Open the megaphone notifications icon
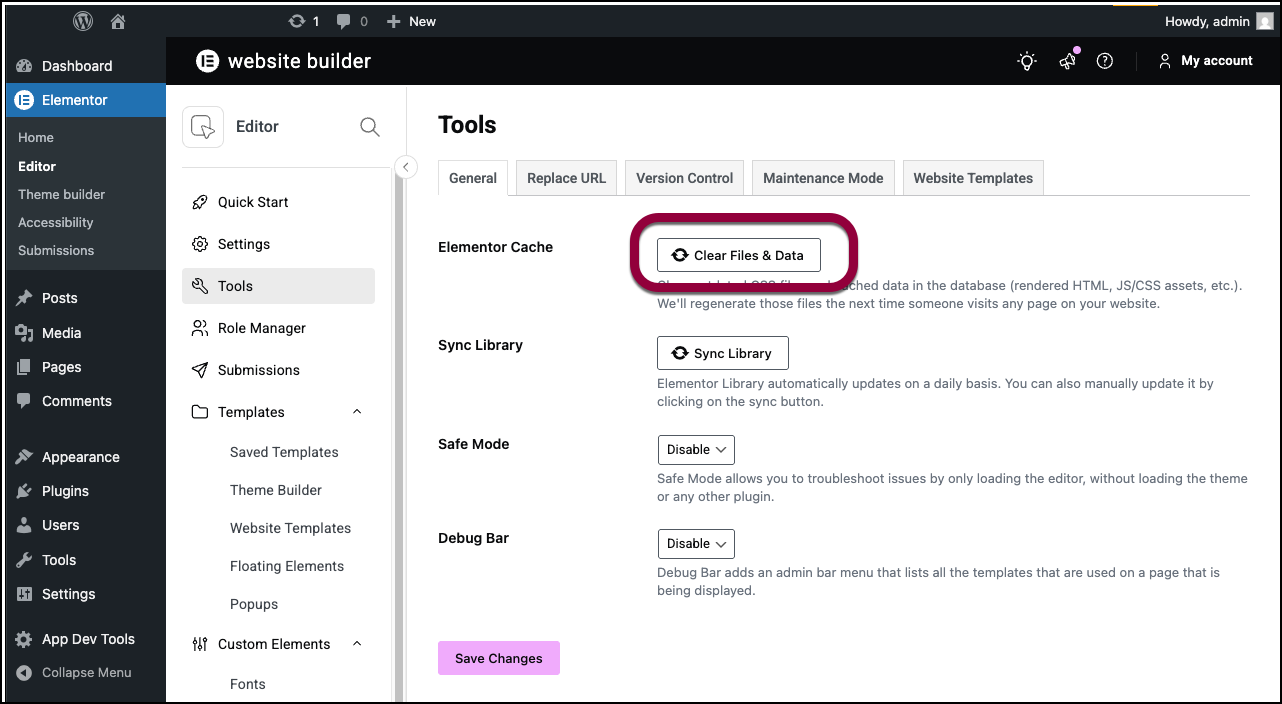 click(1068, 61)
